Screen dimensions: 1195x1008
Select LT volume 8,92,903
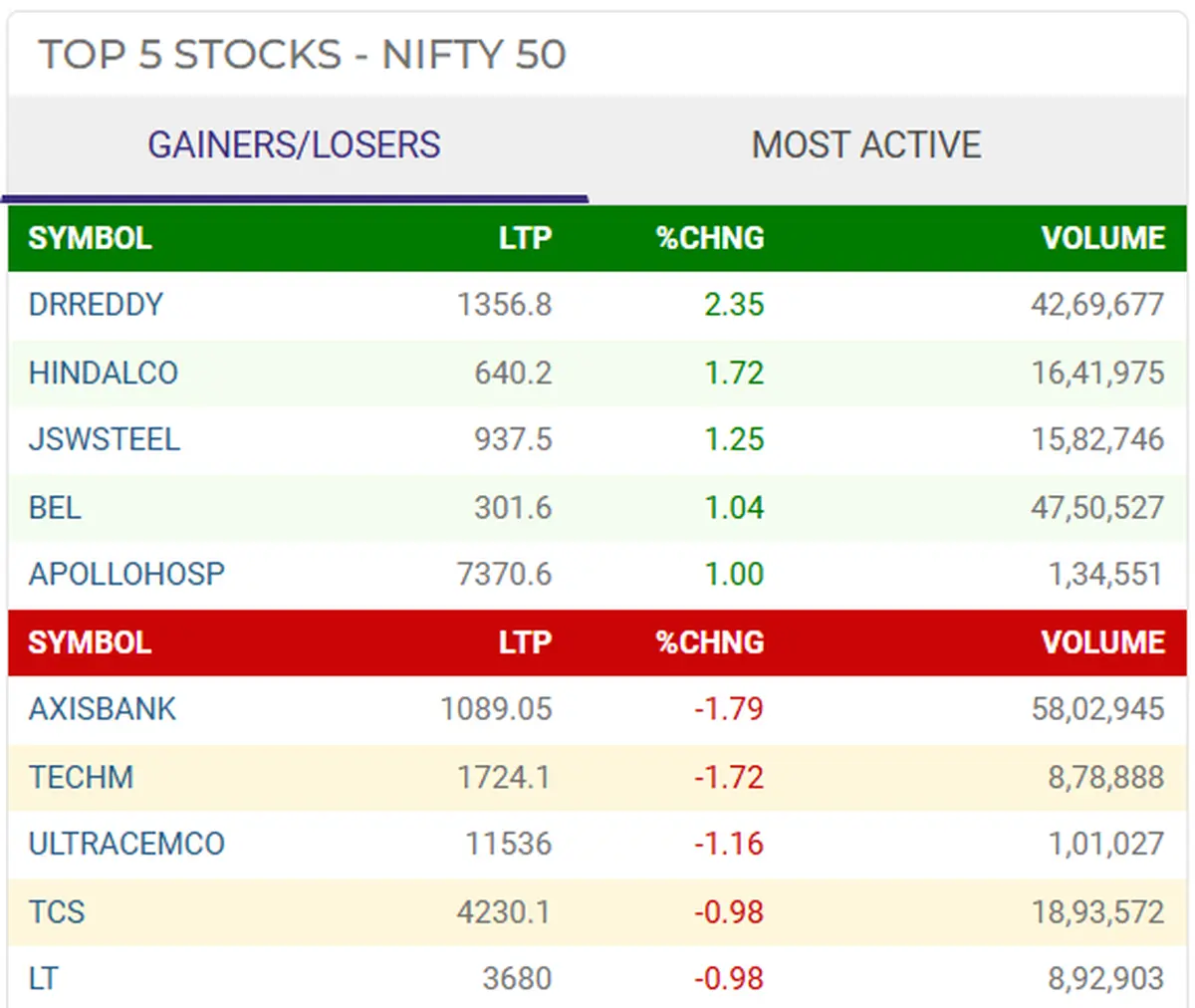click(1105, 979)
